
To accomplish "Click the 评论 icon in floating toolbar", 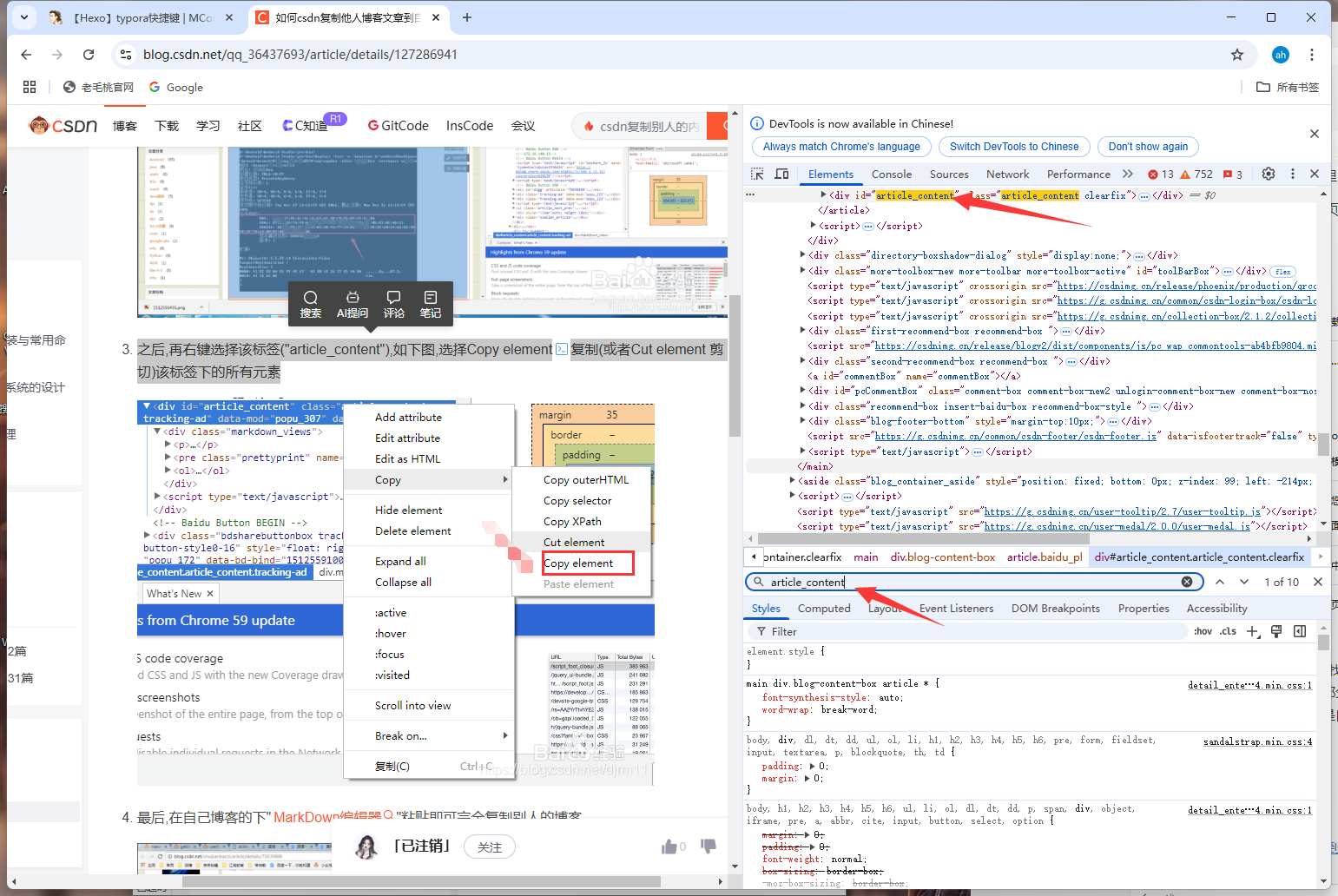I will pyautogui.click(x=394, y=305).
